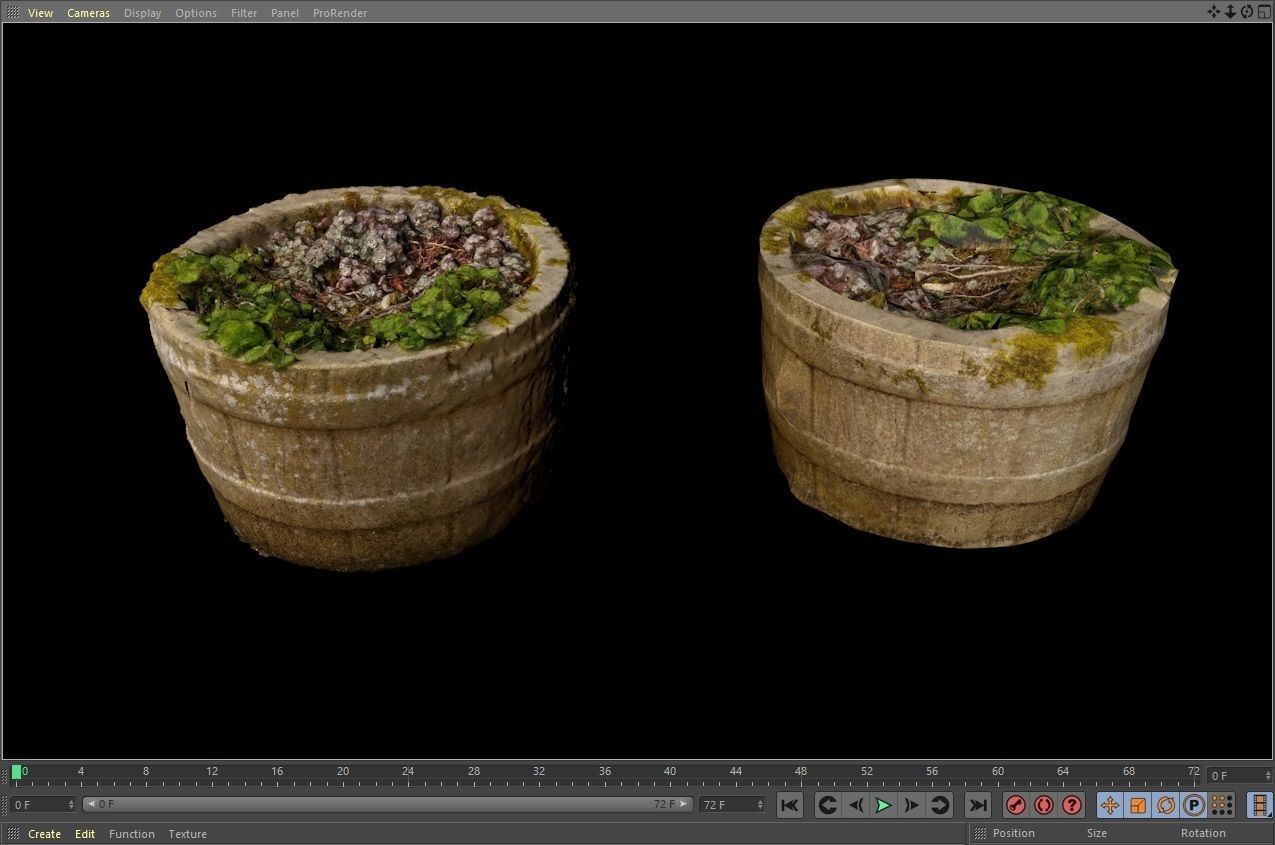Click the Size column header
This screenshot has width=1275, height=845.
pyautogui.click(x=1097, y=833)
